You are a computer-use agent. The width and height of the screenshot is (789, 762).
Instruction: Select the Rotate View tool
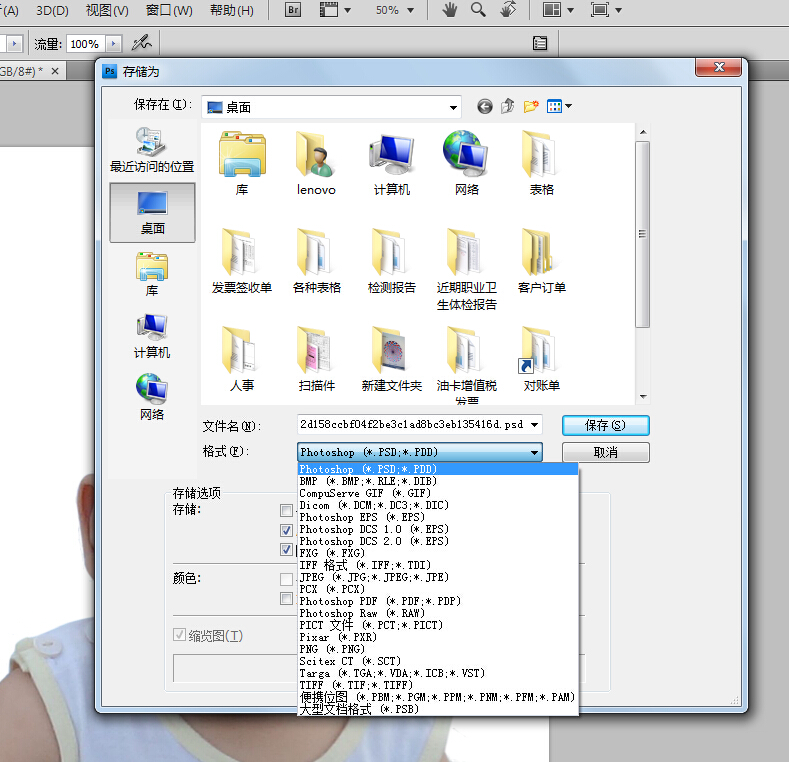coord(508,10)
